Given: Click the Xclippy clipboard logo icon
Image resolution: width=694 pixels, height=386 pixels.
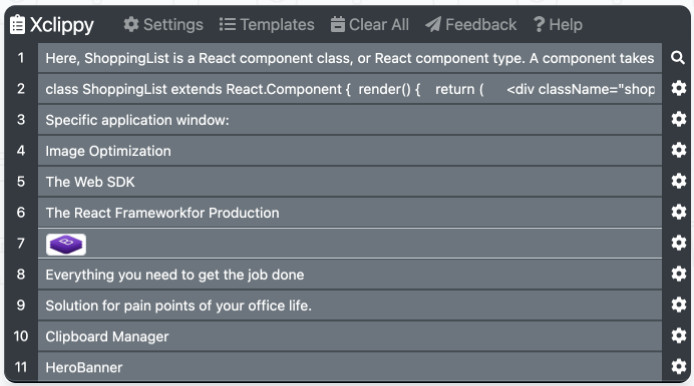Looking at the screenshot, I should [x=17, y=24].
